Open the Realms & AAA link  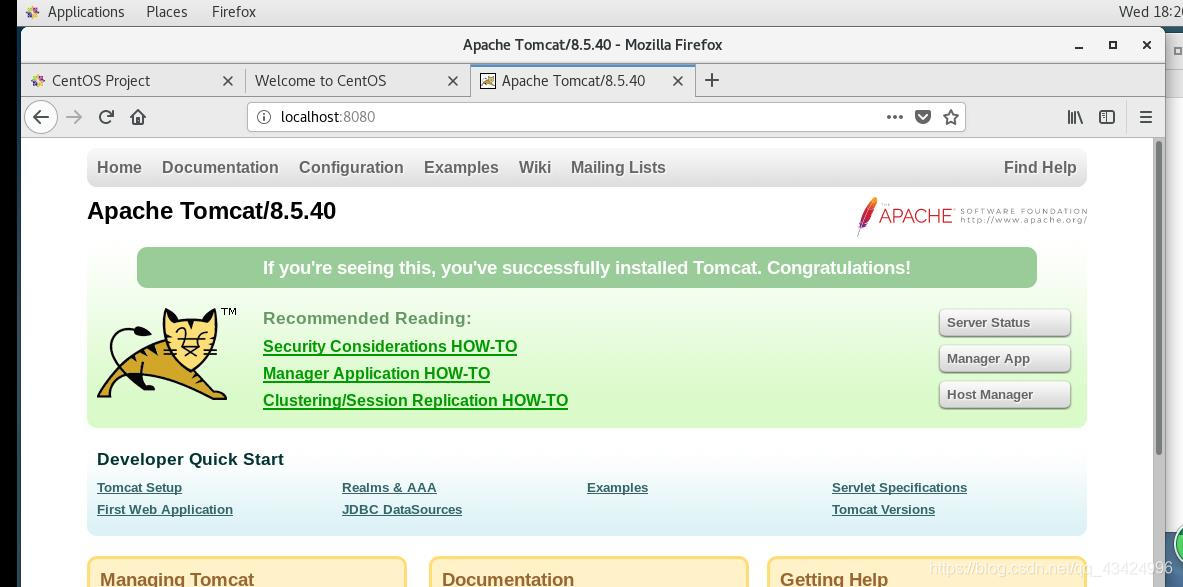click(x=389, y=487)
